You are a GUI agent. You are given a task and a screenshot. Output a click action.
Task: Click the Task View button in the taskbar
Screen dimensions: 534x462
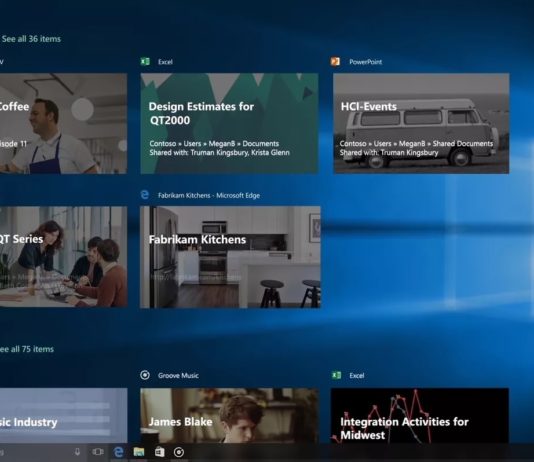pyautogui.click(x=98, y=452)
